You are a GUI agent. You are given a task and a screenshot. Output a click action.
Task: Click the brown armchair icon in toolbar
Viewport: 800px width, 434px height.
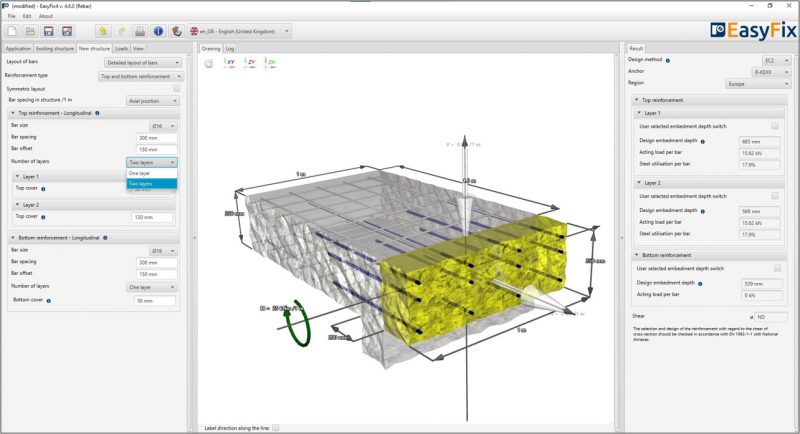click(177, 32)
